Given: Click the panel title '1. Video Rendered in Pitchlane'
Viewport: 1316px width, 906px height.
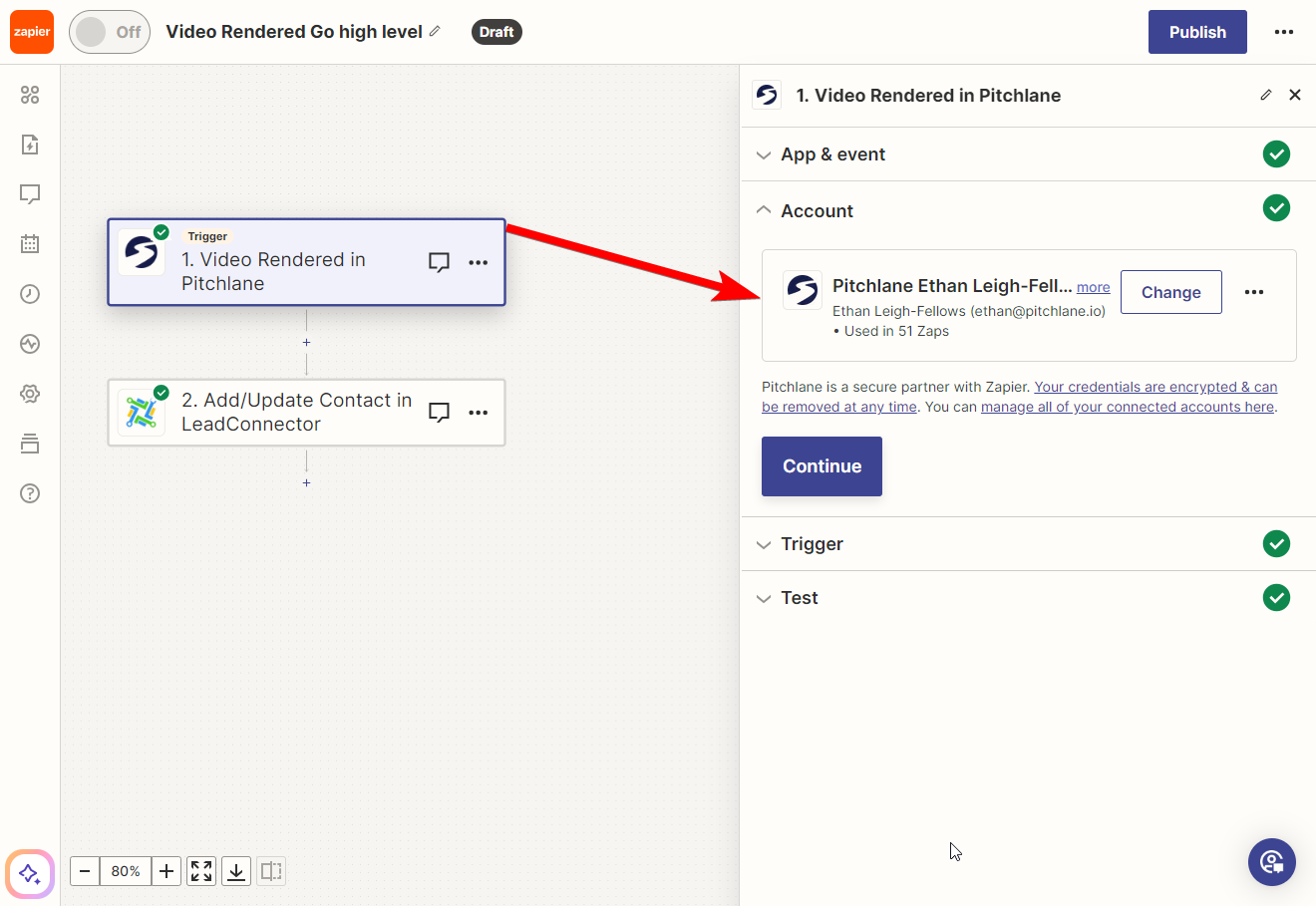Looking at the screenshot, I should [928, 96].
